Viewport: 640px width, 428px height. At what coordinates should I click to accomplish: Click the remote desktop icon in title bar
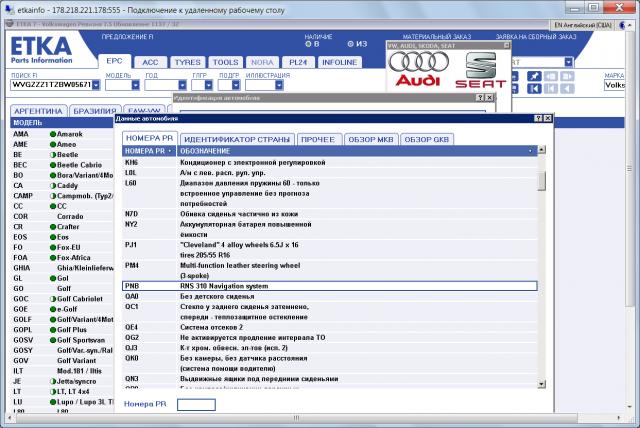pyautogui.click(x=9, y=9)
